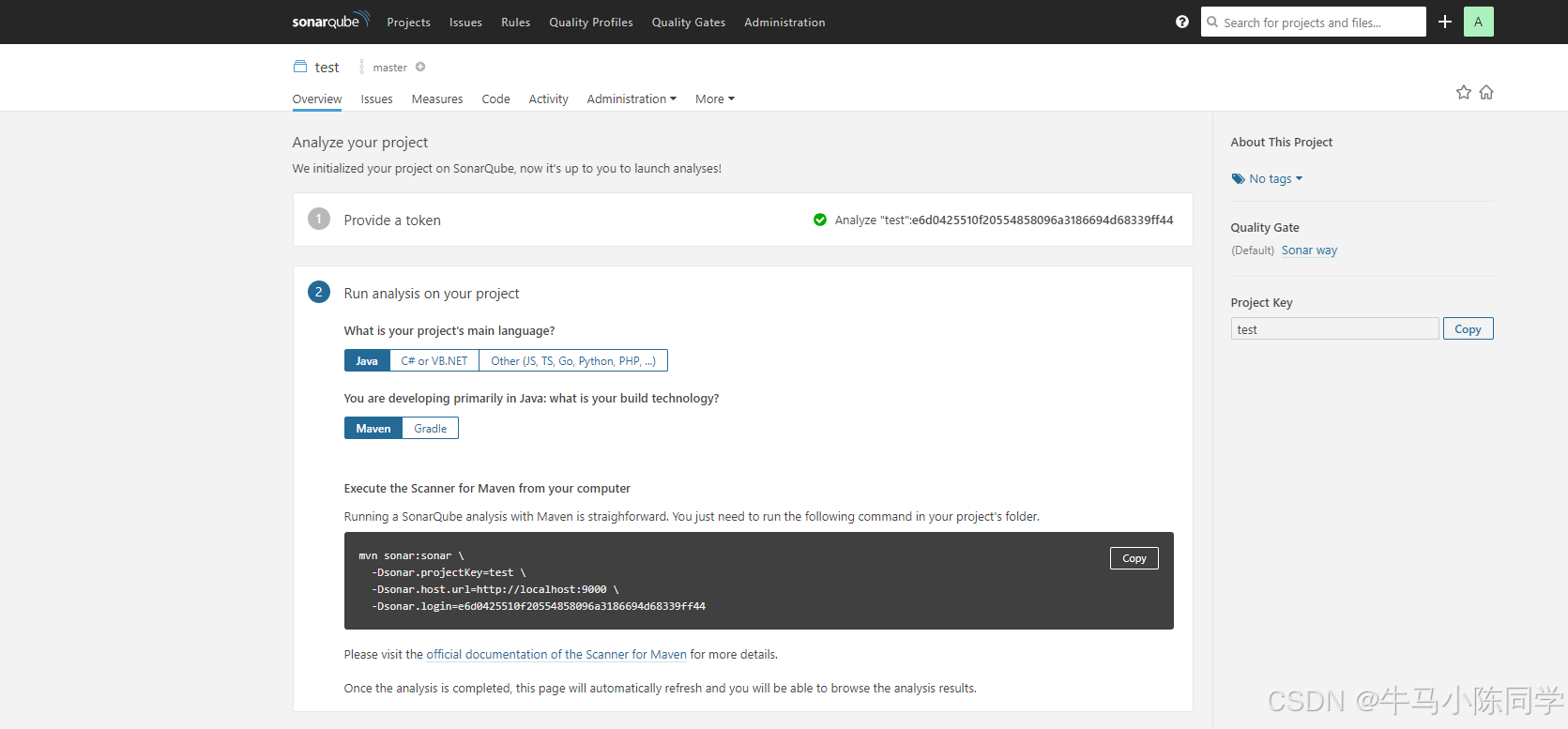Focus the search for projects and files field
The width and height of the screenshot is (1568, 729).
click(x=1314, y=22)
